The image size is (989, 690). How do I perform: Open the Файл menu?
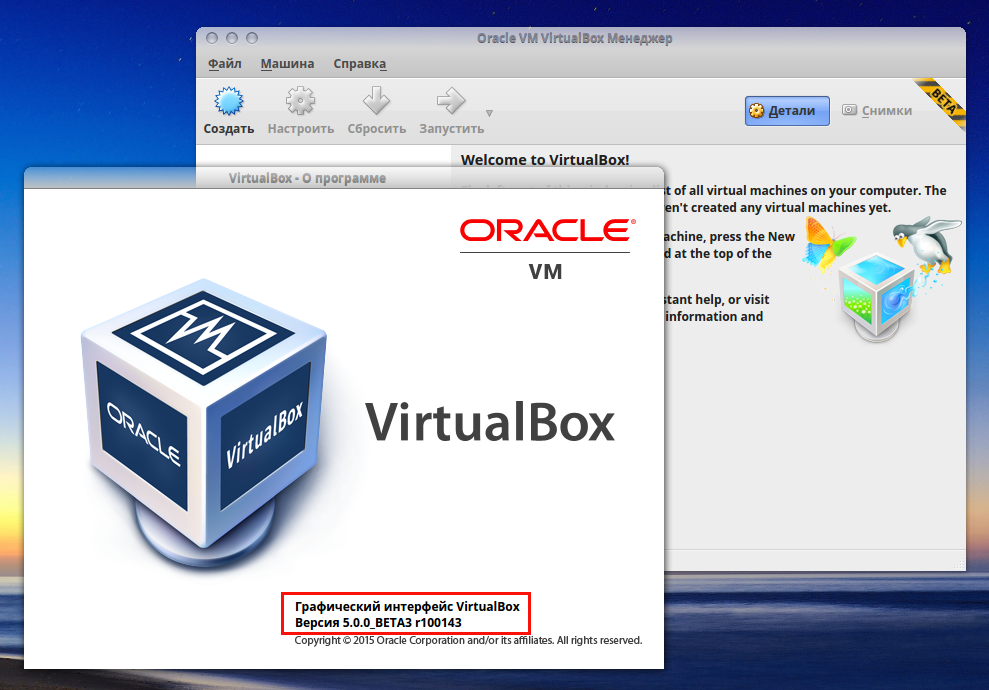click(225, 64)
